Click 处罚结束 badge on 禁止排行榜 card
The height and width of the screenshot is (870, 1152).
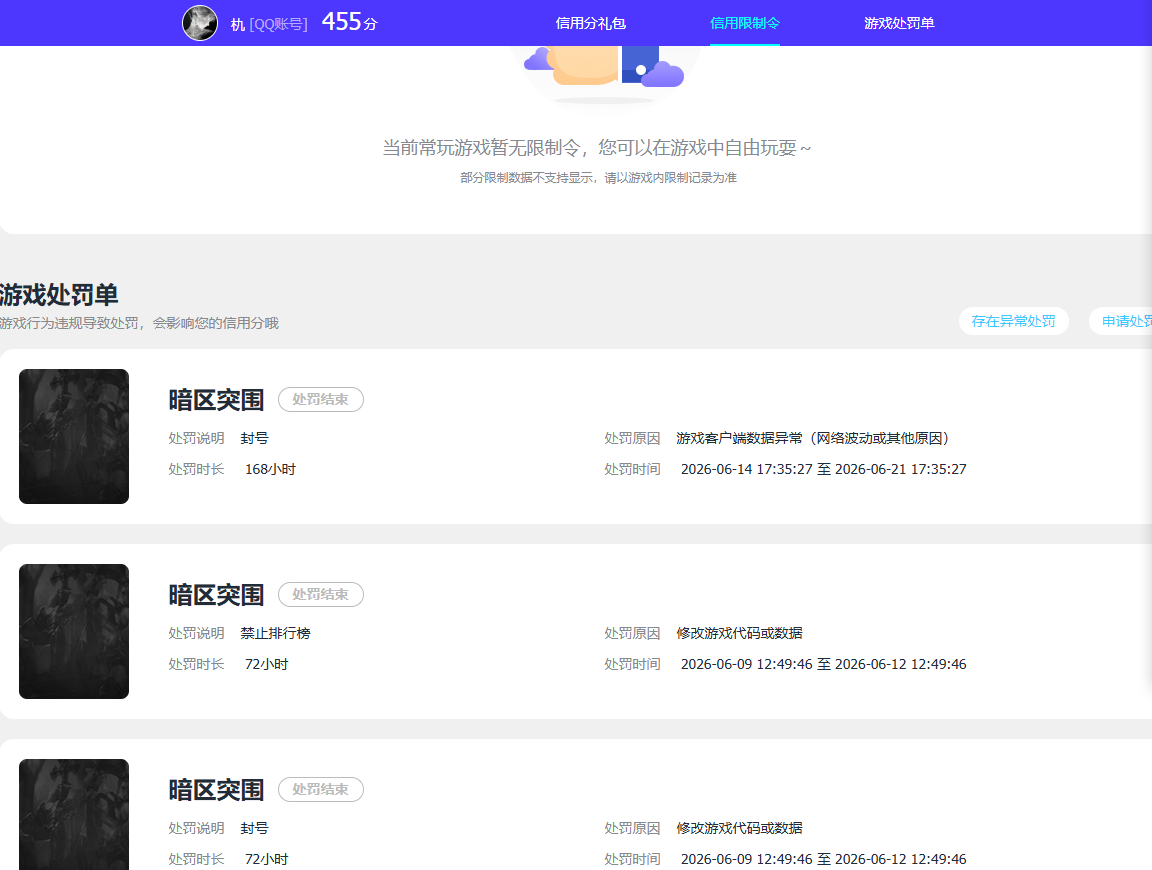point(321,594)
